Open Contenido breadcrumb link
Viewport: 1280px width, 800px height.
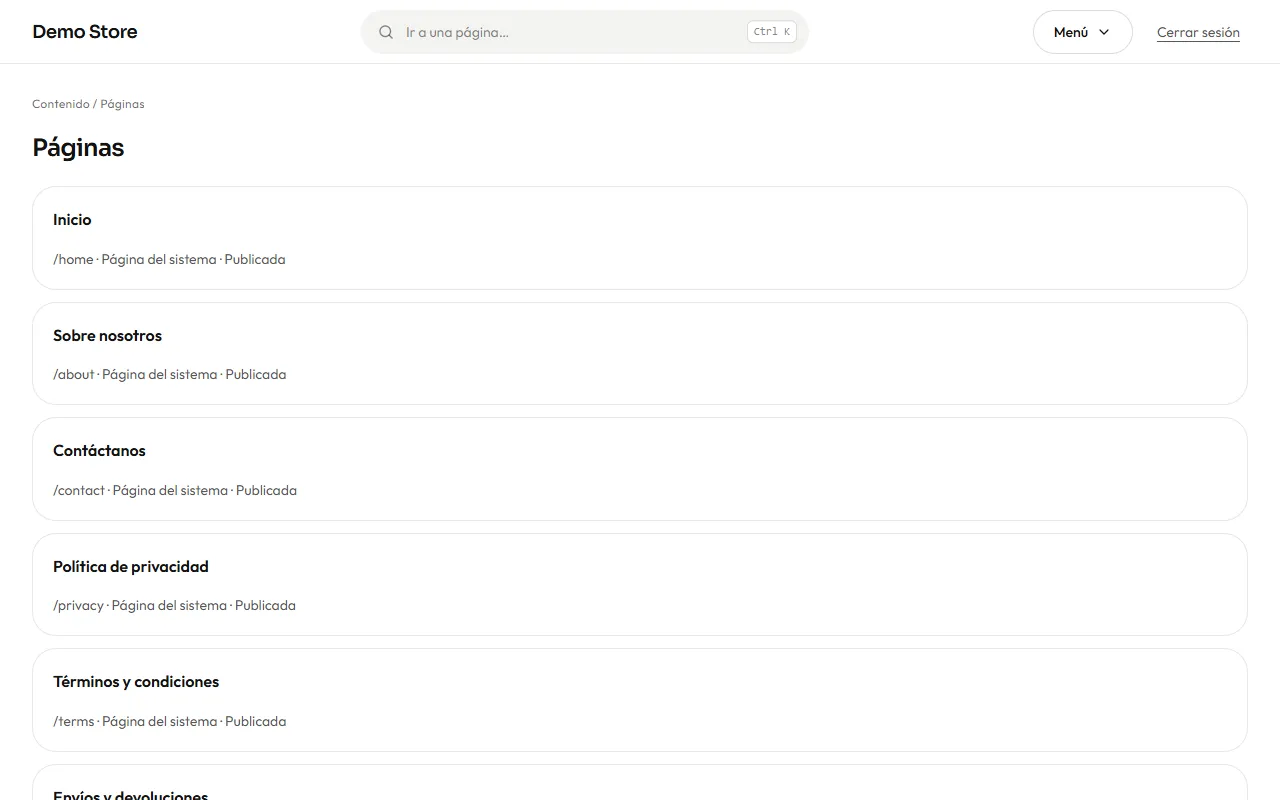pyautogui.click(x=61, y=104)
